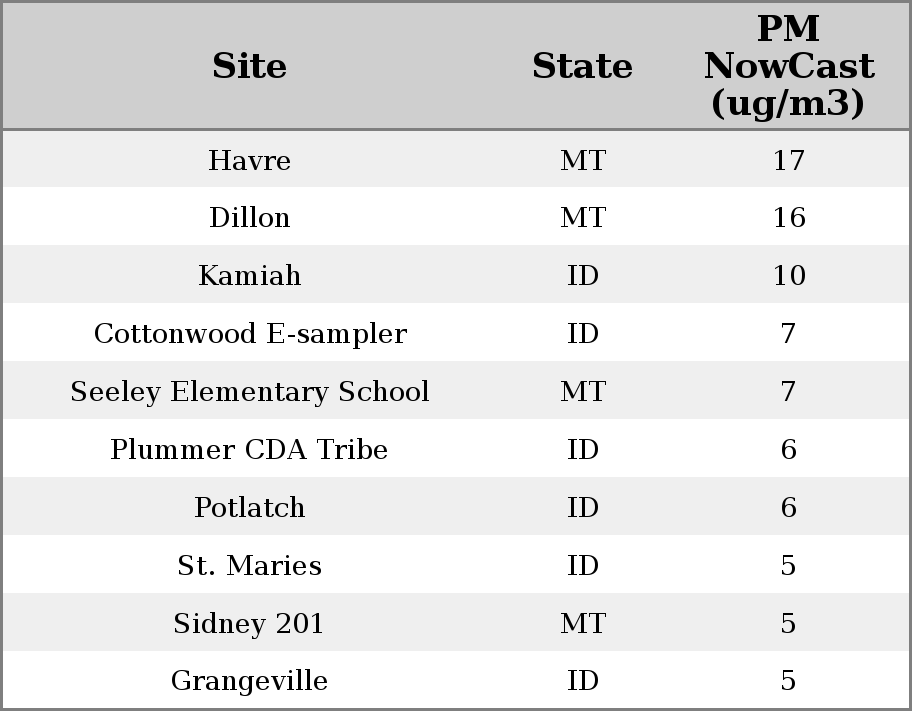Click Kamiah's PM NowCast value 10

point(788,276)
